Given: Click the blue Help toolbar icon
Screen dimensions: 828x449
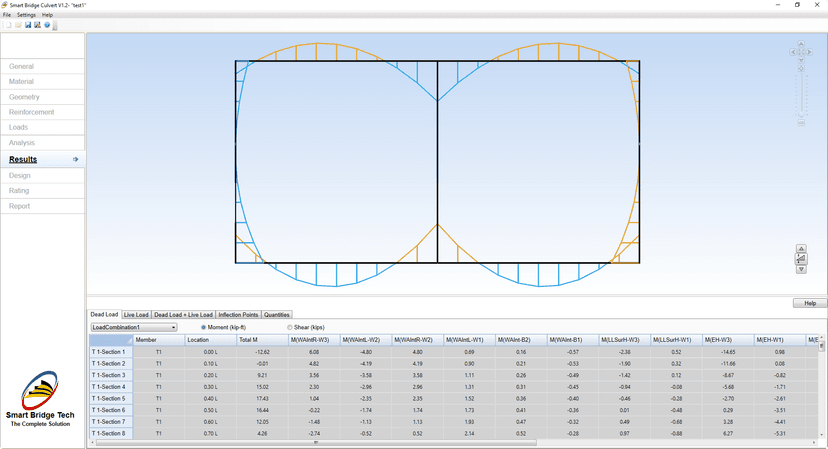Looking at the screenshot, I should click(47, 25).
